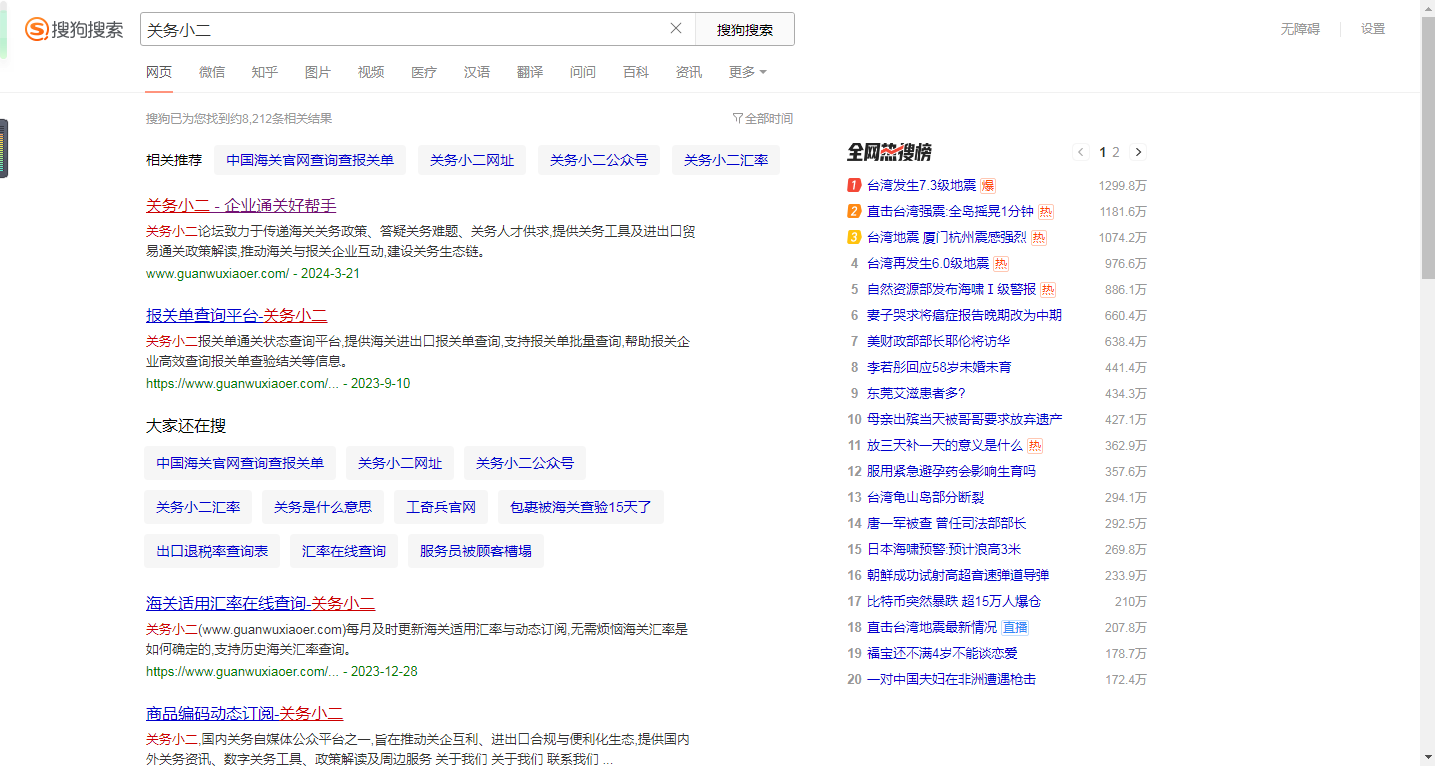Open hot item 东莞艾滋患者多?
Image resolution: width=1435 pixels, height=766 pixels.
point(916,393)
